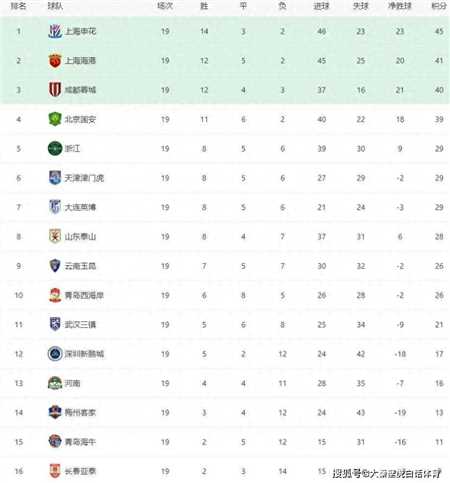Select the 进球 goals column header

click(x=321, y=6)
